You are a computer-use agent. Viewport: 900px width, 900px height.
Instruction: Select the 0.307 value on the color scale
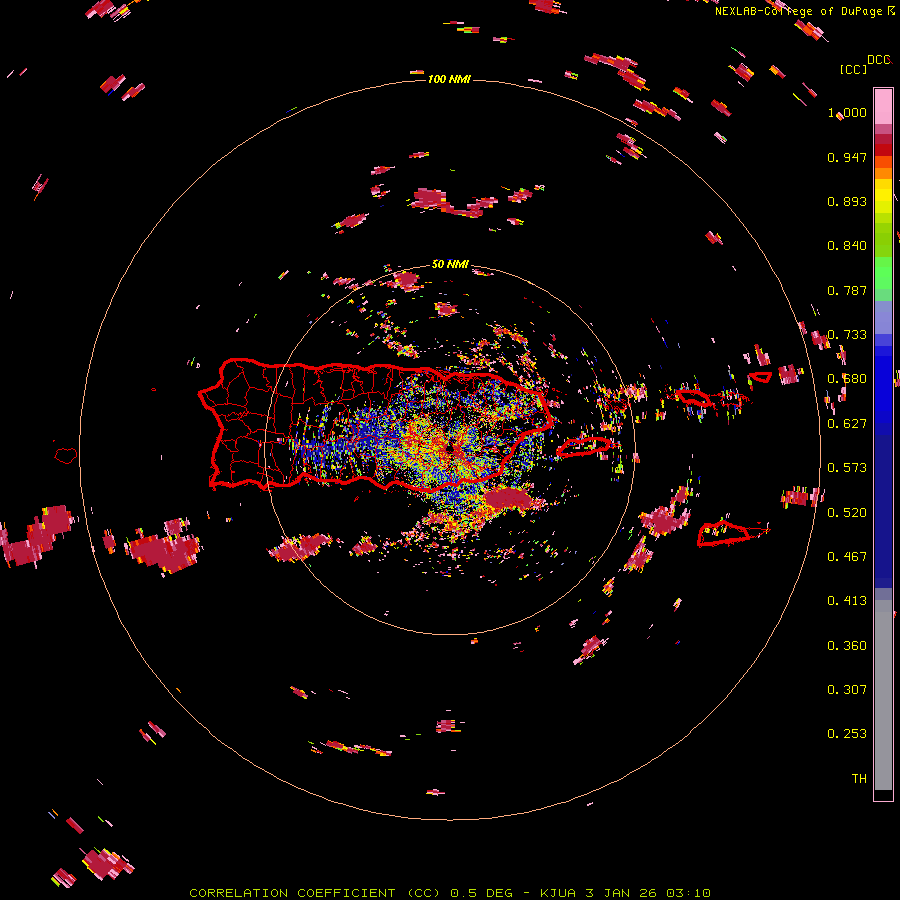[847, 690]
